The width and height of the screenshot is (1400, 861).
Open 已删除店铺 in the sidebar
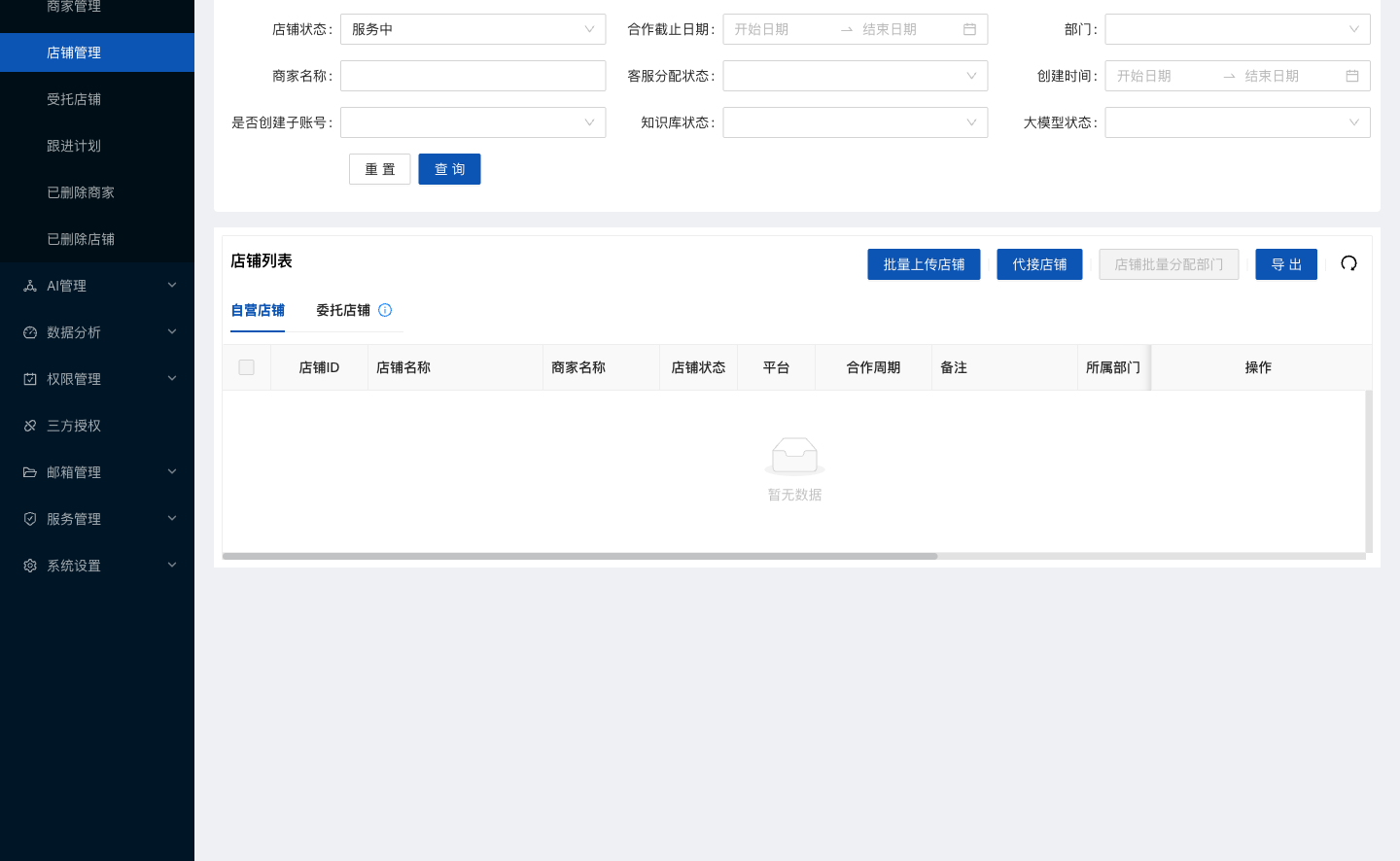(97, 239)
